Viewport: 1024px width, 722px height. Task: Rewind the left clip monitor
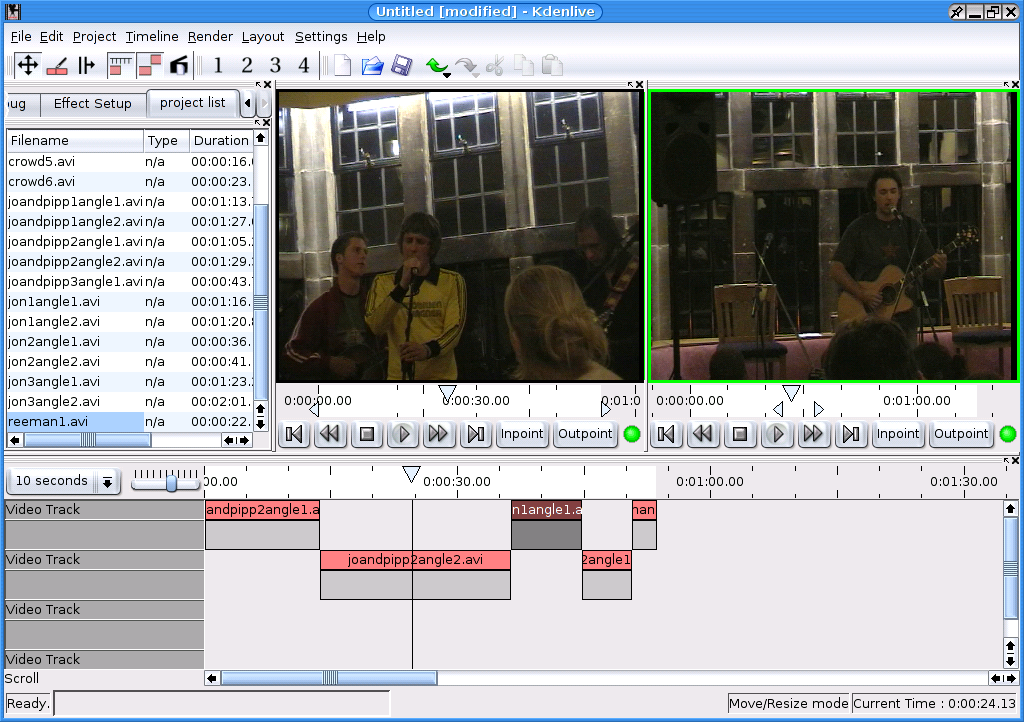coord(330,434)
